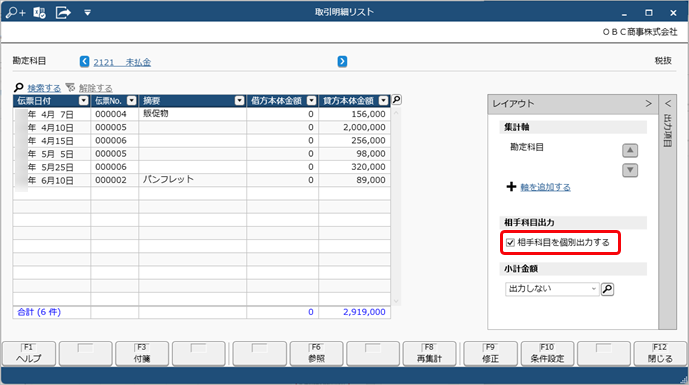This screenshot has width=689, height=385.
Task: Click the 合計 (6 件) total label
Action: click(39, 312)
